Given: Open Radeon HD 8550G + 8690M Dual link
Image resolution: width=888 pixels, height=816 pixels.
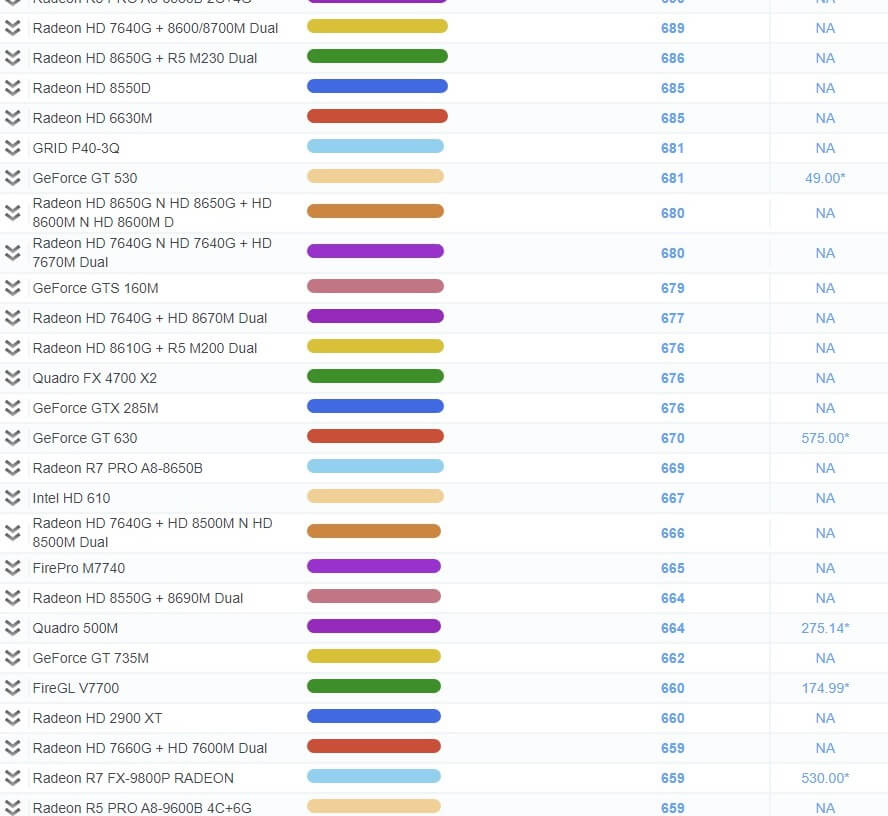Looking at the screenshot, I should click(138, 599).
